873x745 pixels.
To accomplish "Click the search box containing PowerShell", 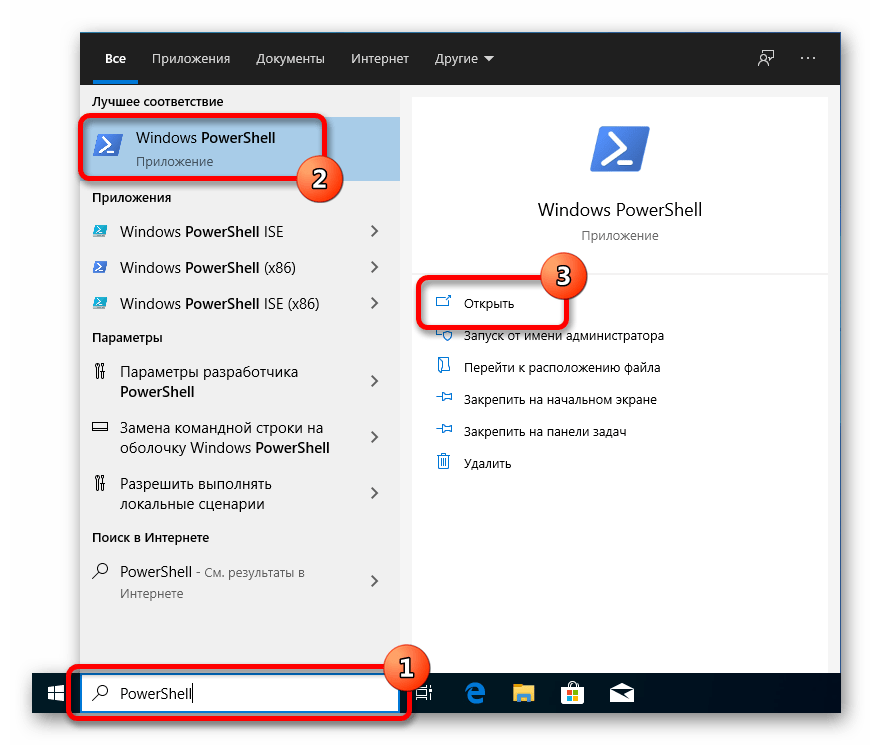I will [240, 693].
